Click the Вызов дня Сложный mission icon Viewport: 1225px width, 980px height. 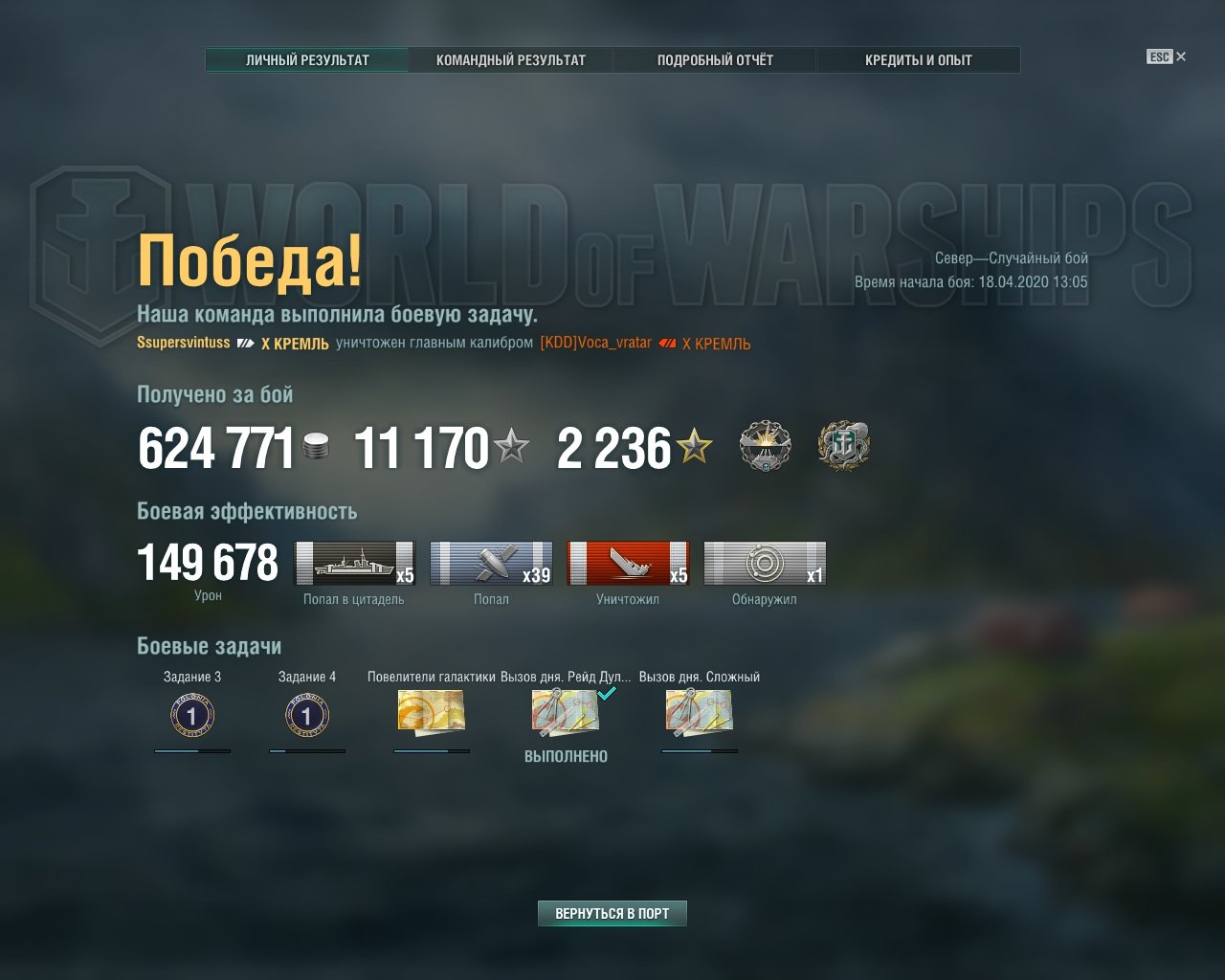click(x=700, y=713)
